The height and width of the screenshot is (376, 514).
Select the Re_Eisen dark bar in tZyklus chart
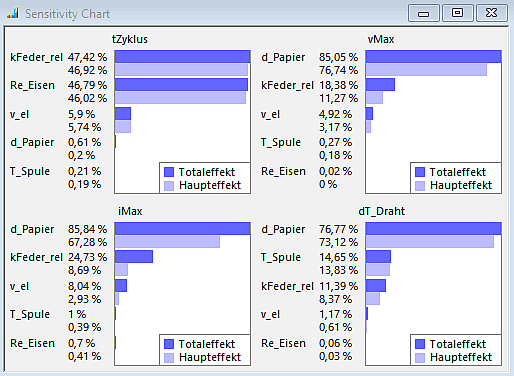181,85
